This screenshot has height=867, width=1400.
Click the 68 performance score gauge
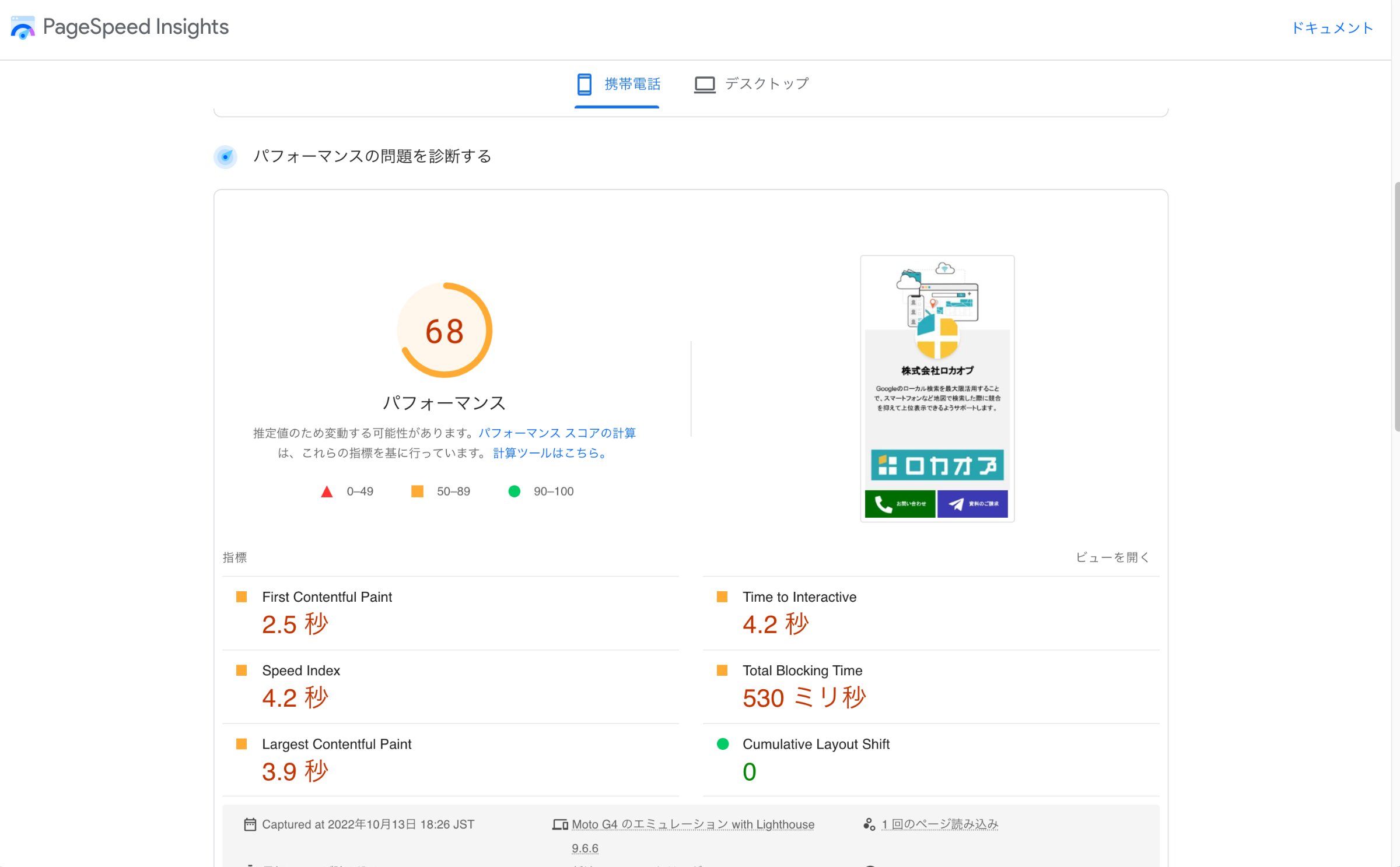444,331
